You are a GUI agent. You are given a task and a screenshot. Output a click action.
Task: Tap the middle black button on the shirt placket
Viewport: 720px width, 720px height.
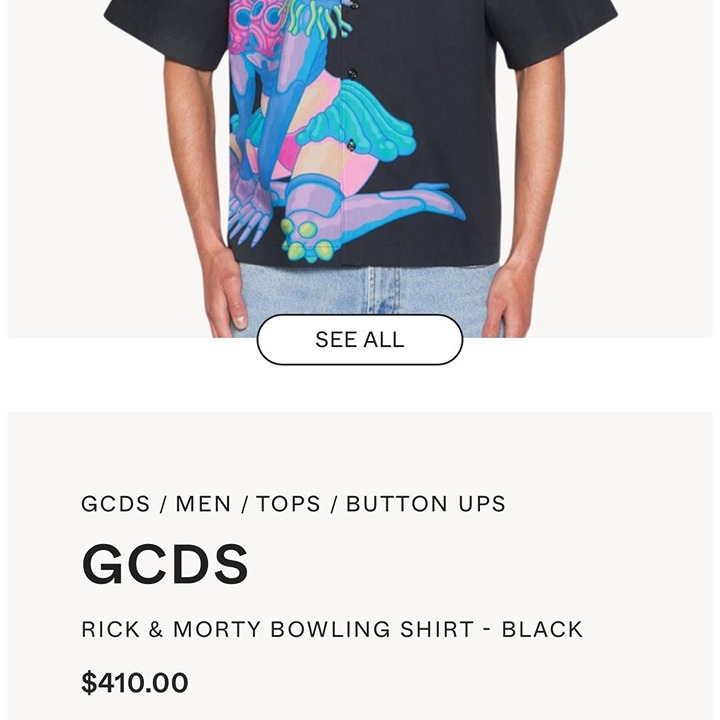point(352,73)
